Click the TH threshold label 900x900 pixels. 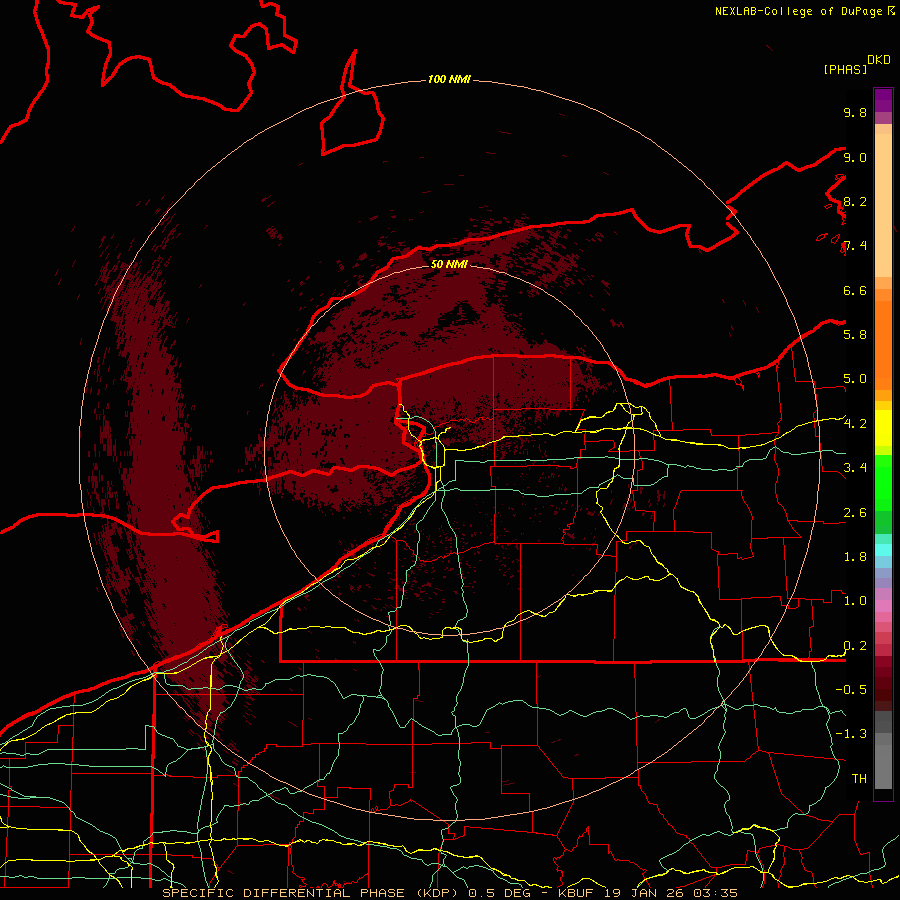(x=859, y=778)
